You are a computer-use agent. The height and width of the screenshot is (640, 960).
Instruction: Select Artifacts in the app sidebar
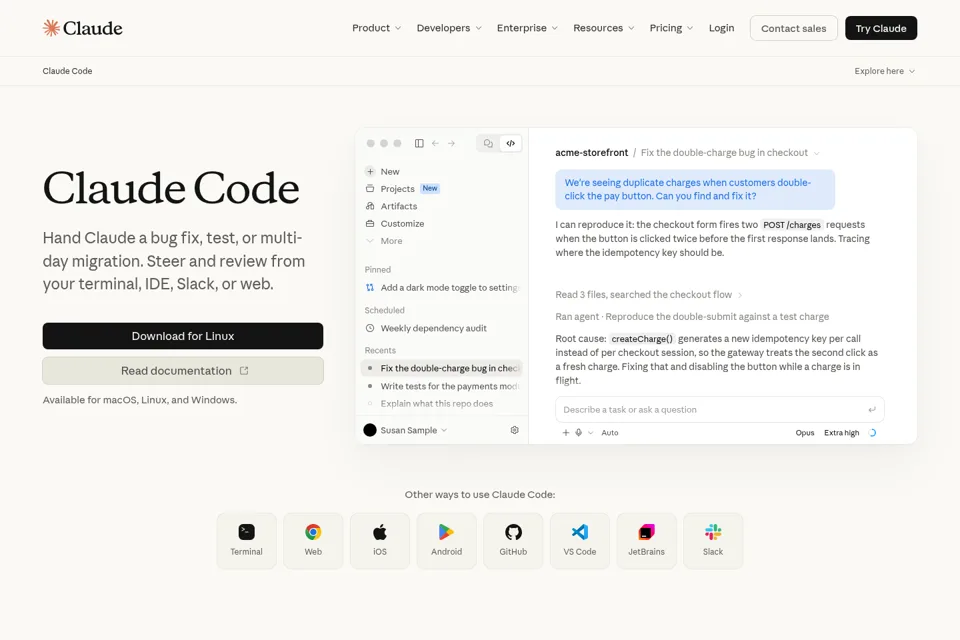pyautogui.click(x=399, y=206)
